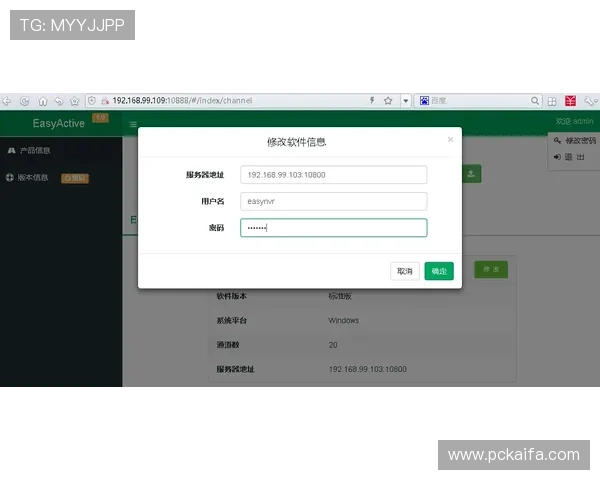Viewport: 600px width, 480px height.
Task: Toggle sidebar with hamburger menu icon
Action: pos(133,124)
